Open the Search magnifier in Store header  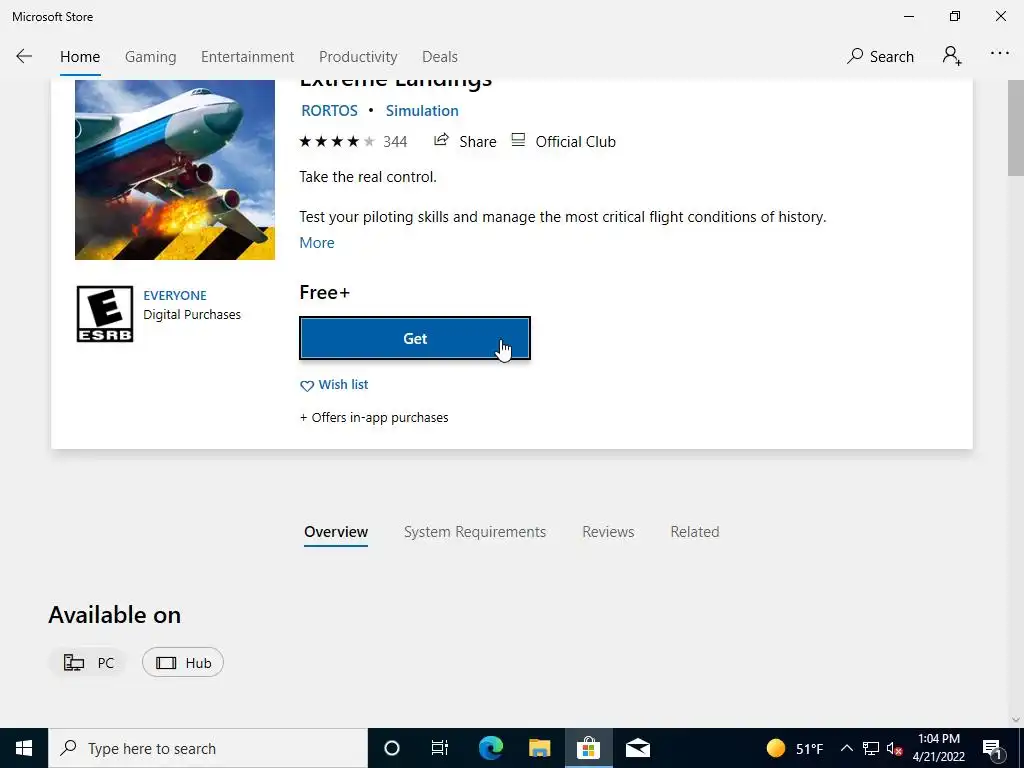pyautogui.click(x=855, y=56)
